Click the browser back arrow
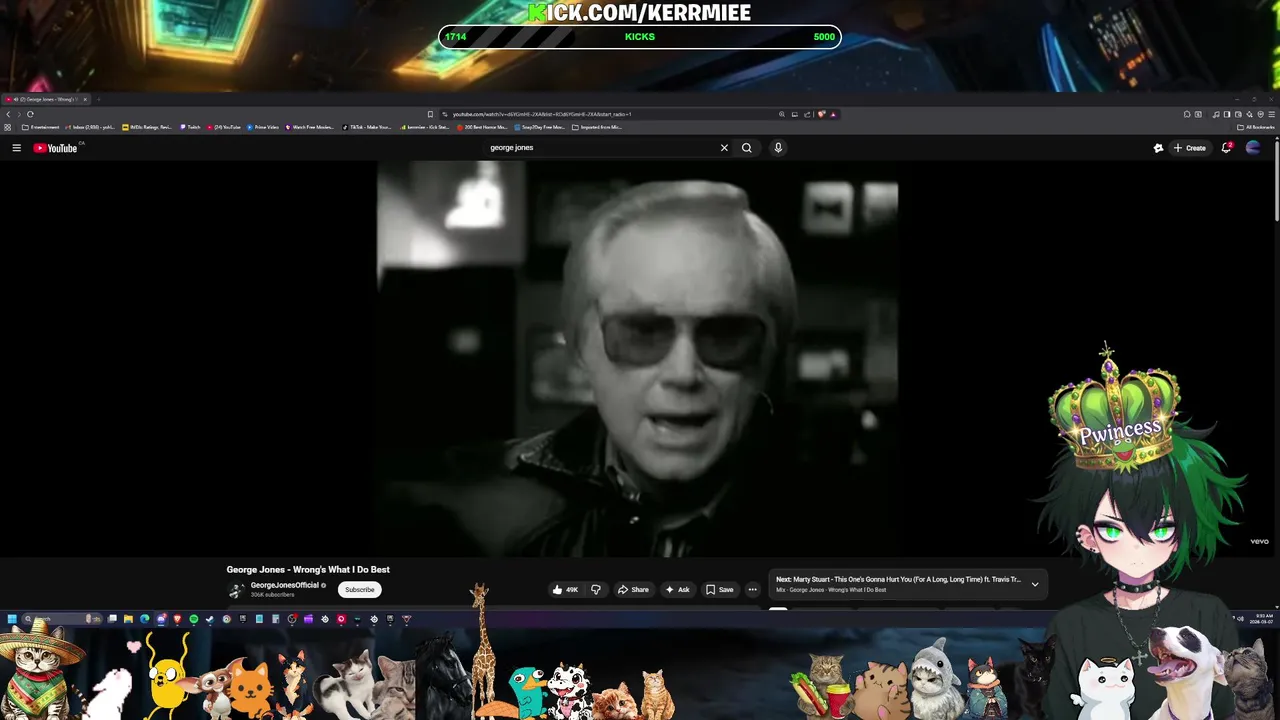1280x720 pixels. coord(8,114)
